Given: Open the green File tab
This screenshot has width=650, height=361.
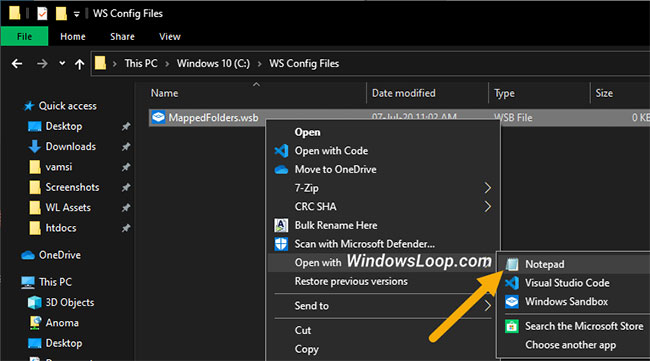Looking at the screenshot, I should pos(24,36).
